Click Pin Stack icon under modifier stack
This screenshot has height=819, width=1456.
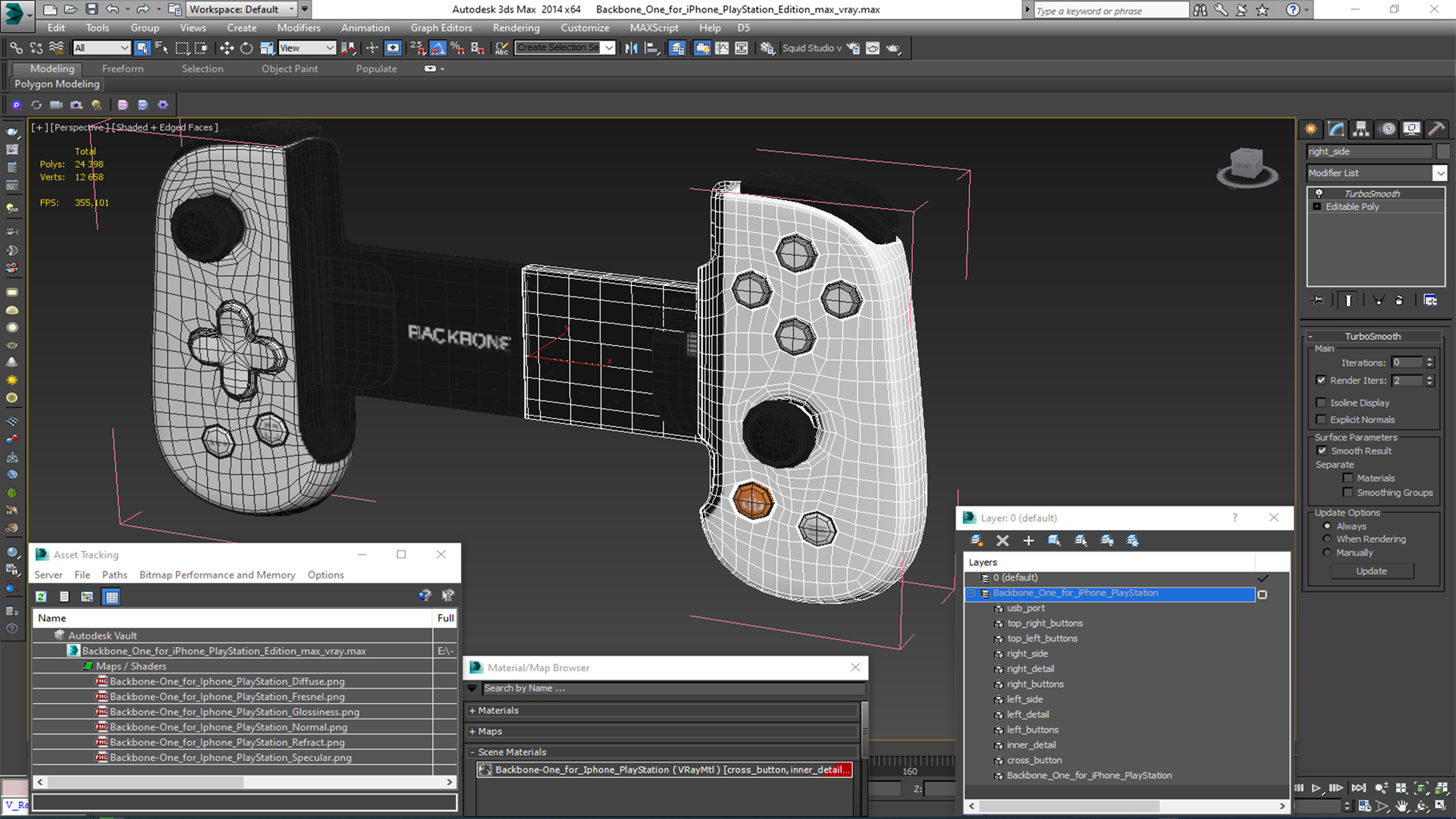[1318, 300]
